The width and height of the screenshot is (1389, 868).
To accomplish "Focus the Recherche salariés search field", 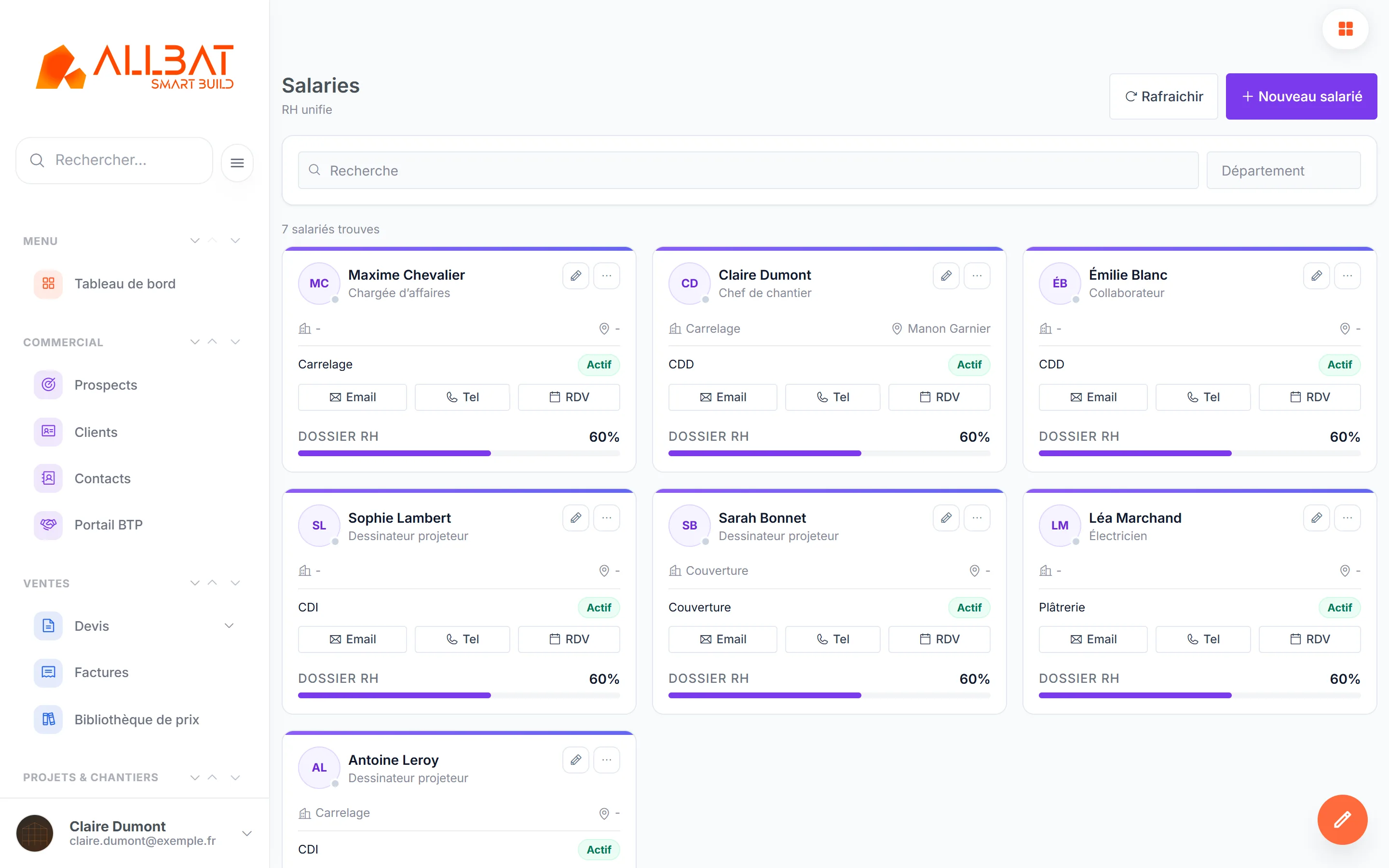I will point(748,171).
